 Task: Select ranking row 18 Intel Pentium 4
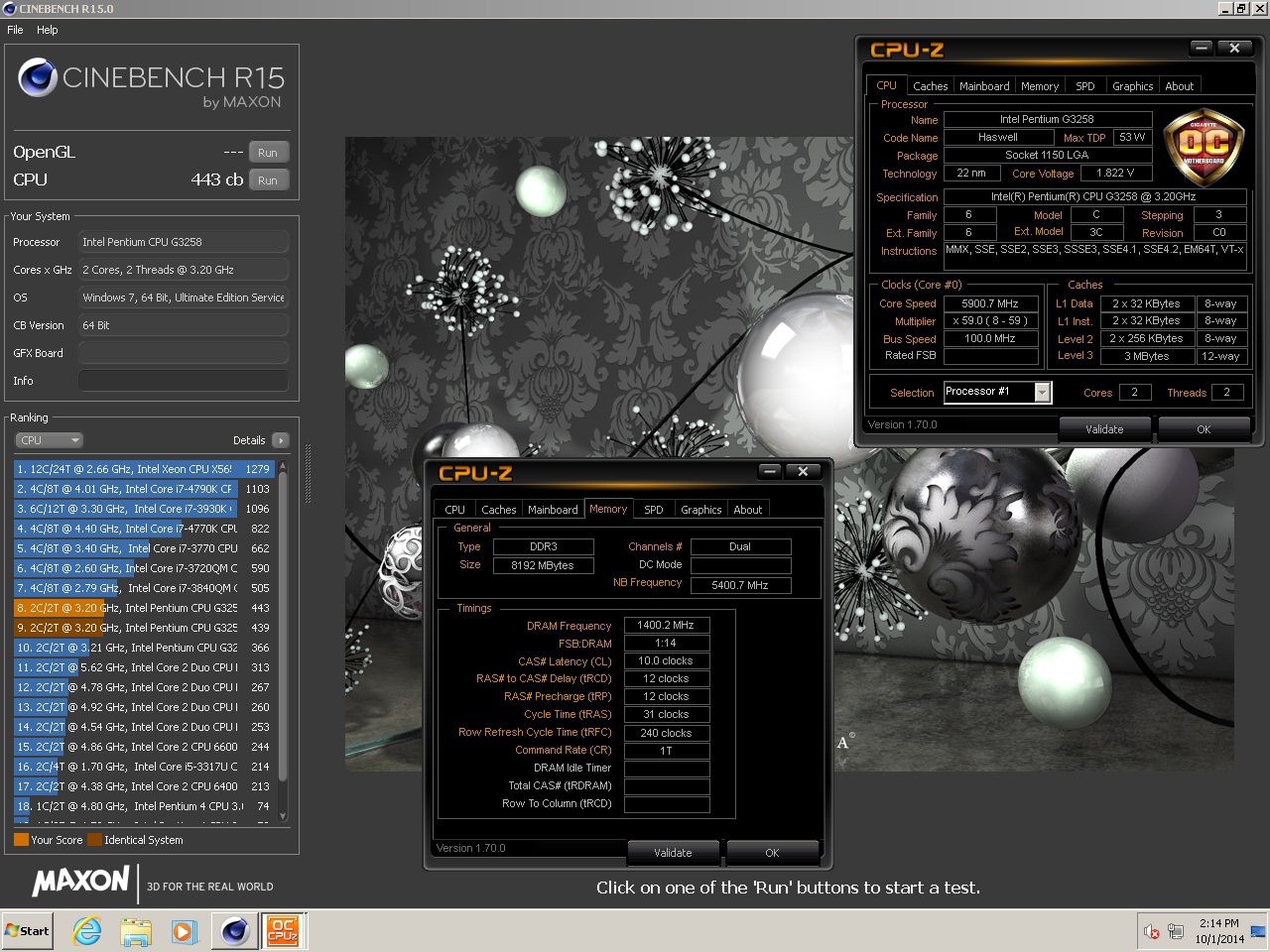tap(144, 806)
